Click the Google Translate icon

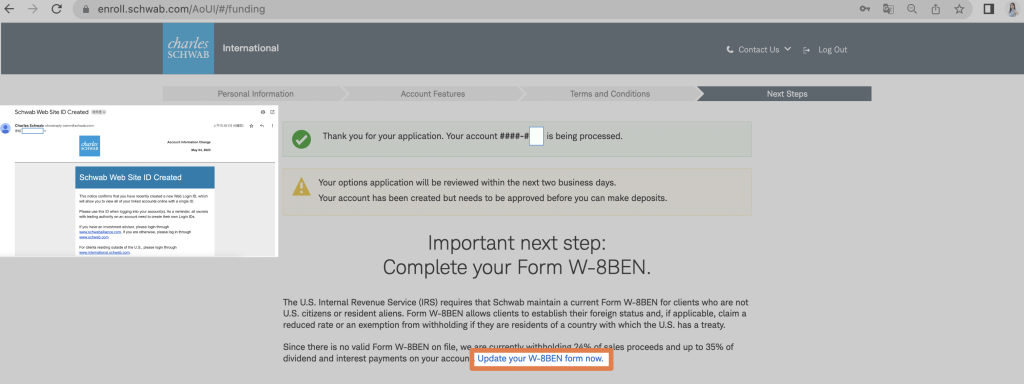pos(888,9)
